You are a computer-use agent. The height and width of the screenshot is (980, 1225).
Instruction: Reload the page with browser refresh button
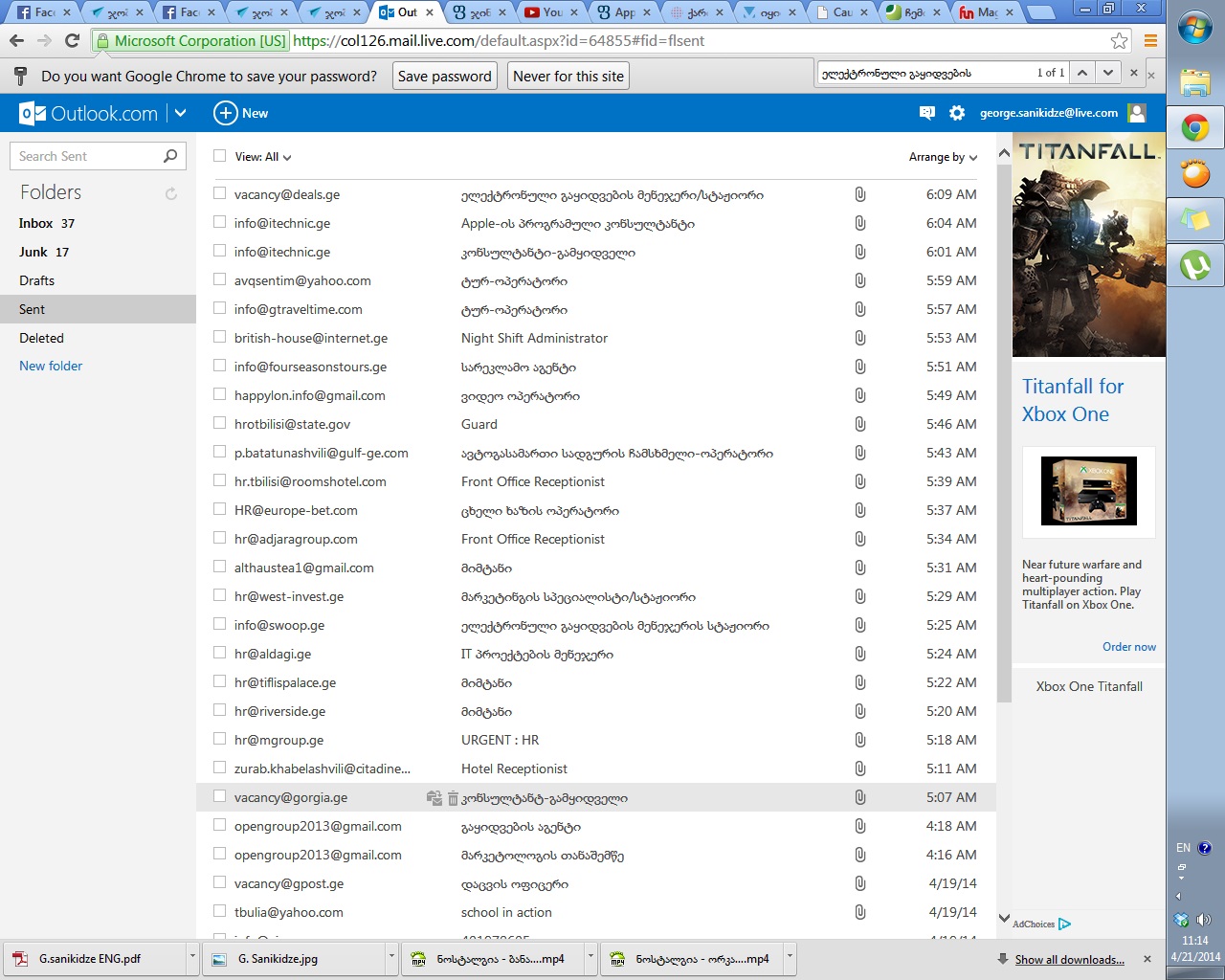(x=72, y=40)
